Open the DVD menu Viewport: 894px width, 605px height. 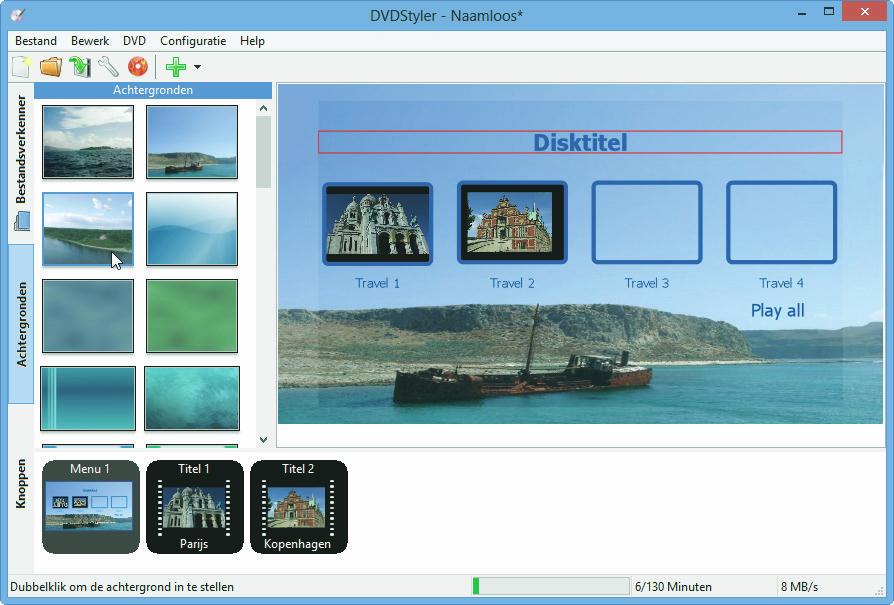coord(134,41)
